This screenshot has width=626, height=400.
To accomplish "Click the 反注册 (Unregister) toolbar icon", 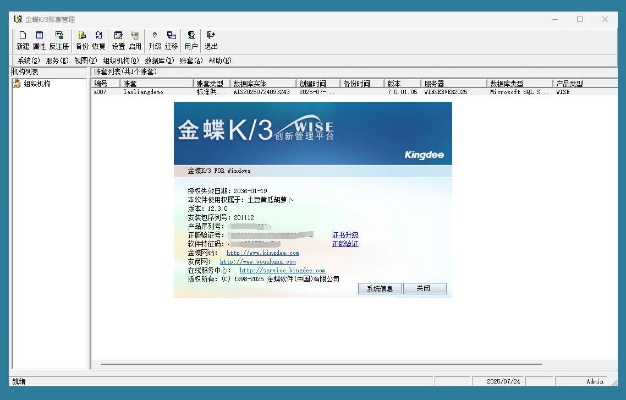I will [60, 39].
